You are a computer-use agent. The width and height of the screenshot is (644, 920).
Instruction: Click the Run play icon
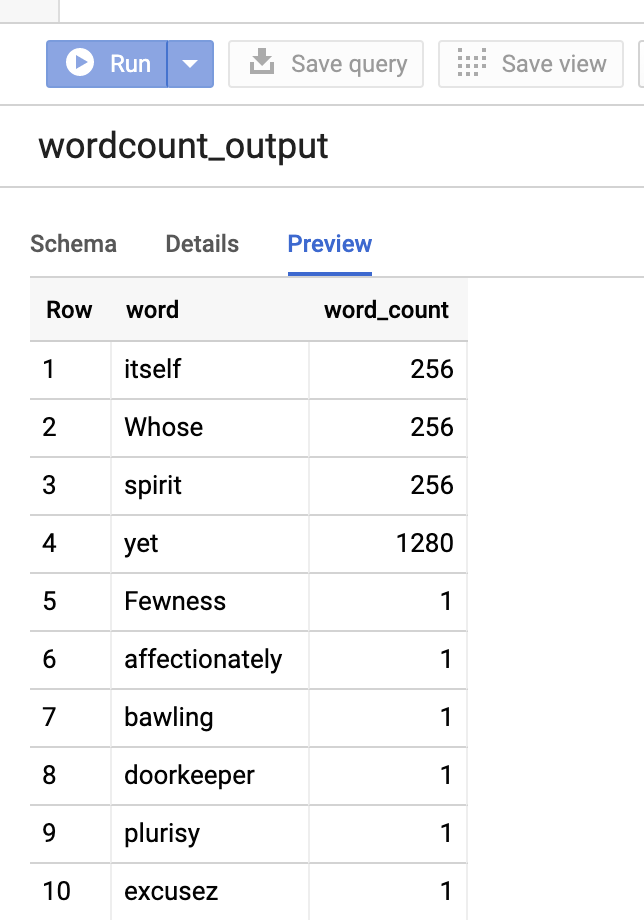pos(83,63)
